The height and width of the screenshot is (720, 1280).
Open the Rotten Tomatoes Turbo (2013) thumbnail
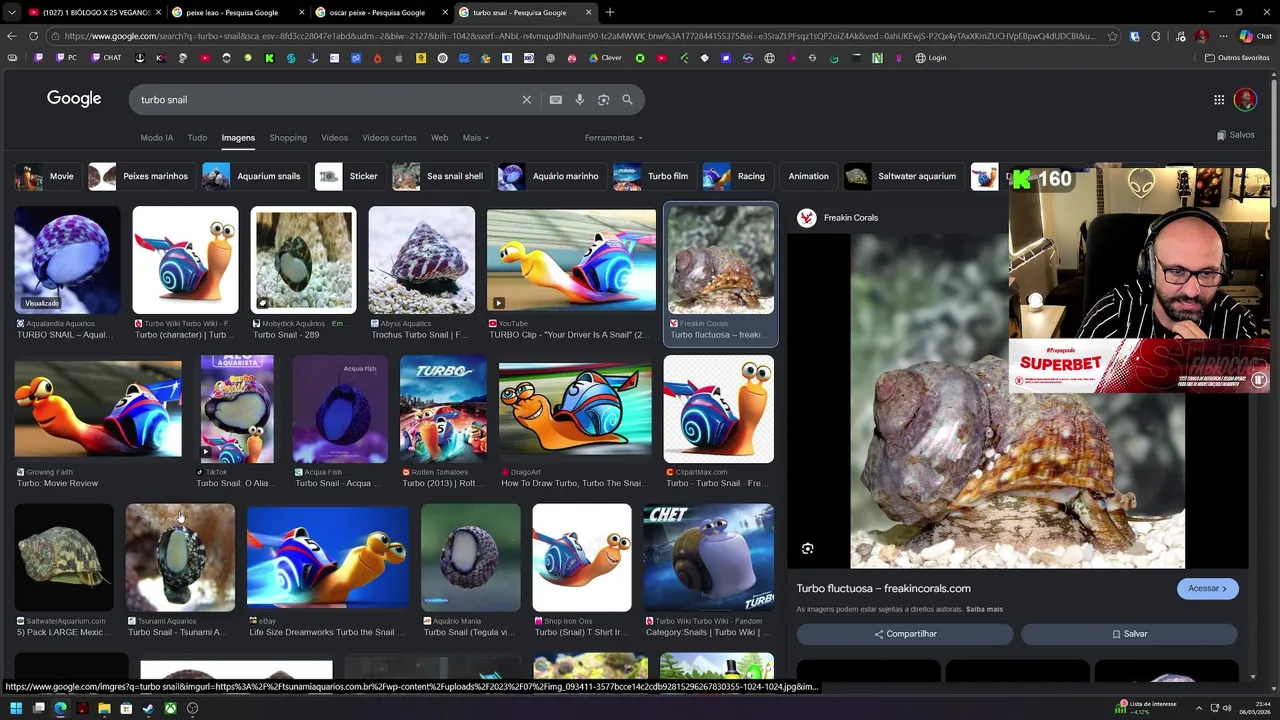click(x=443, y=409)
